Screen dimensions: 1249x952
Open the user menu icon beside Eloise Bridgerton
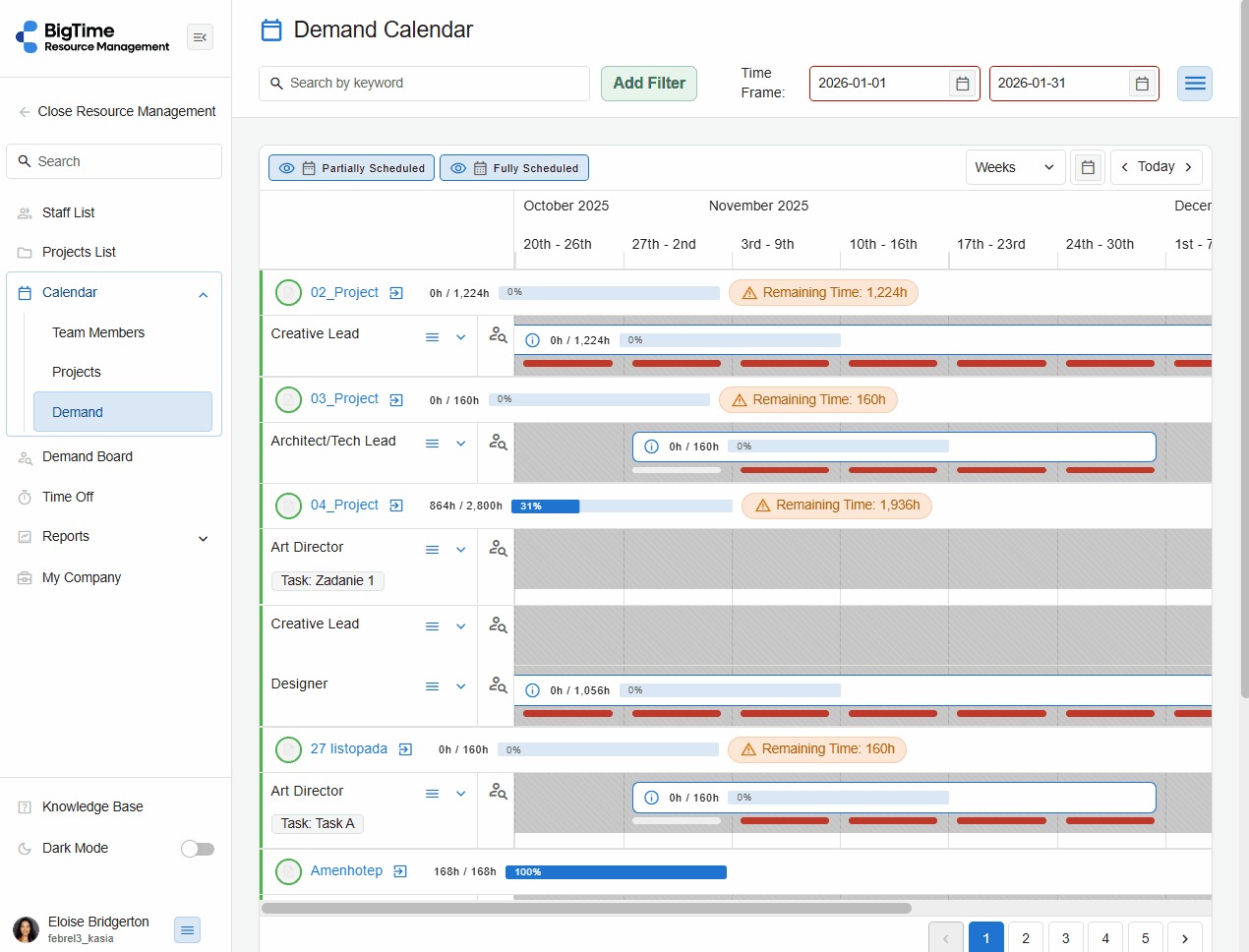tap(187, 929)
